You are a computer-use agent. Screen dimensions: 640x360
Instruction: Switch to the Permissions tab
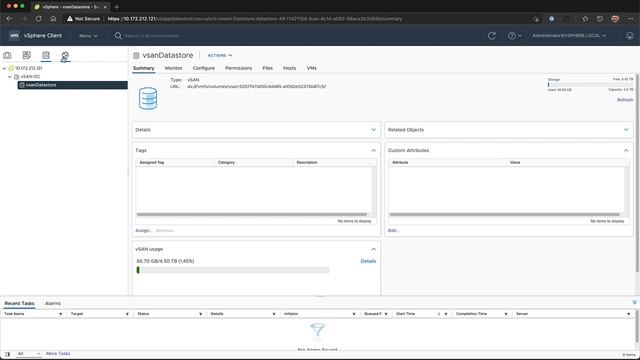(238, 68)
